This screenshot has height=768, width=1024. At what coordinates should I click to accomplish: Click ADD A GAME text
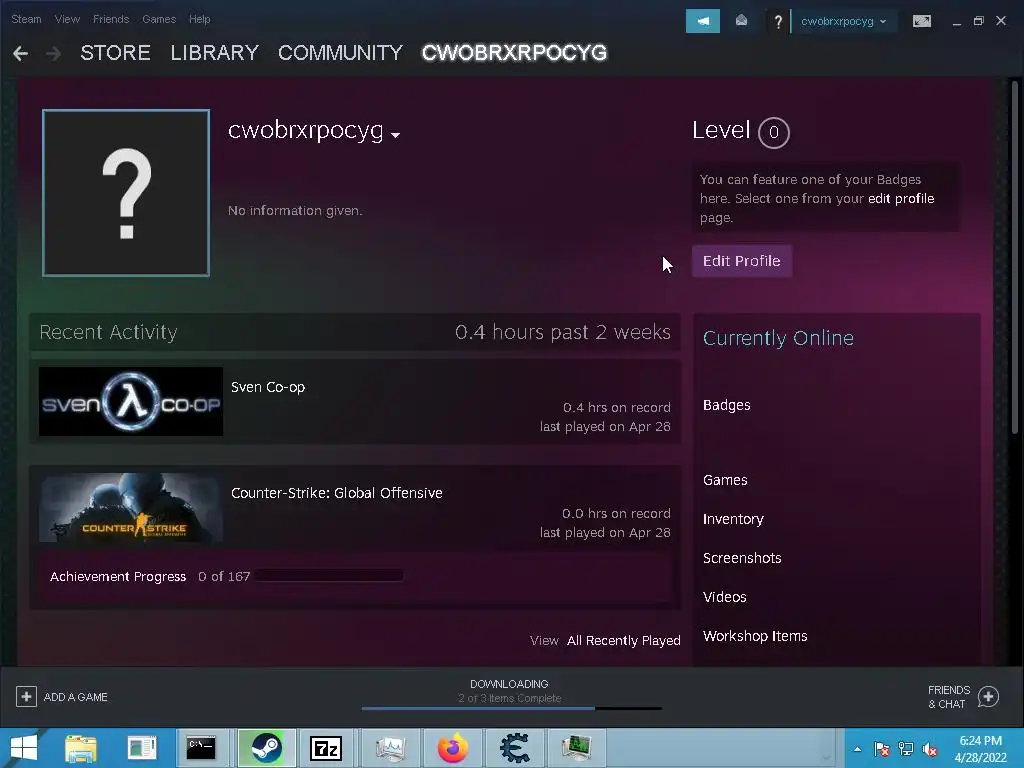coord(76,697)
